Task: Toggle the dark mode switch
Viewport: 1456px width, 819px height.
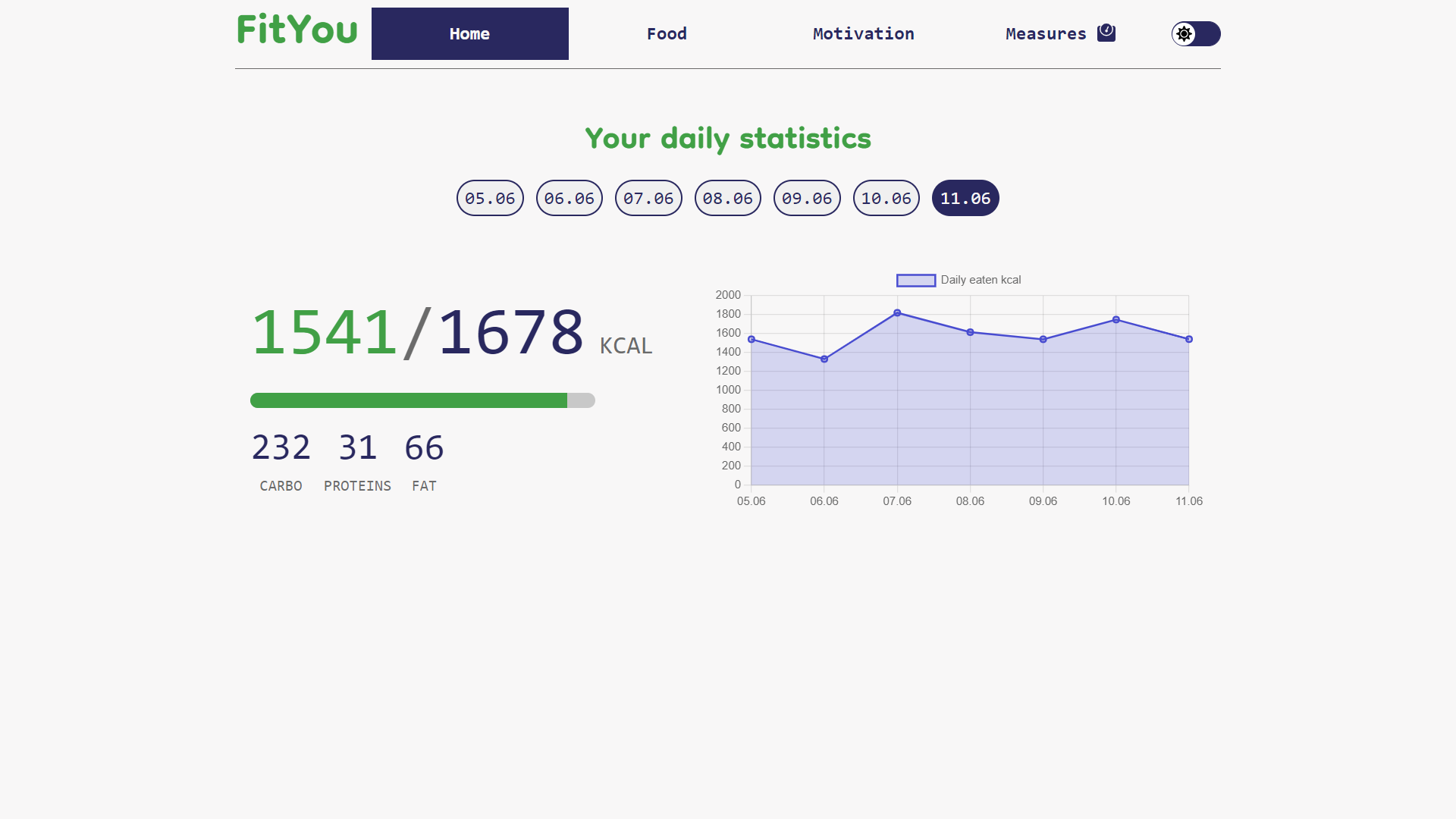Action: click(x=1196, y=33)
